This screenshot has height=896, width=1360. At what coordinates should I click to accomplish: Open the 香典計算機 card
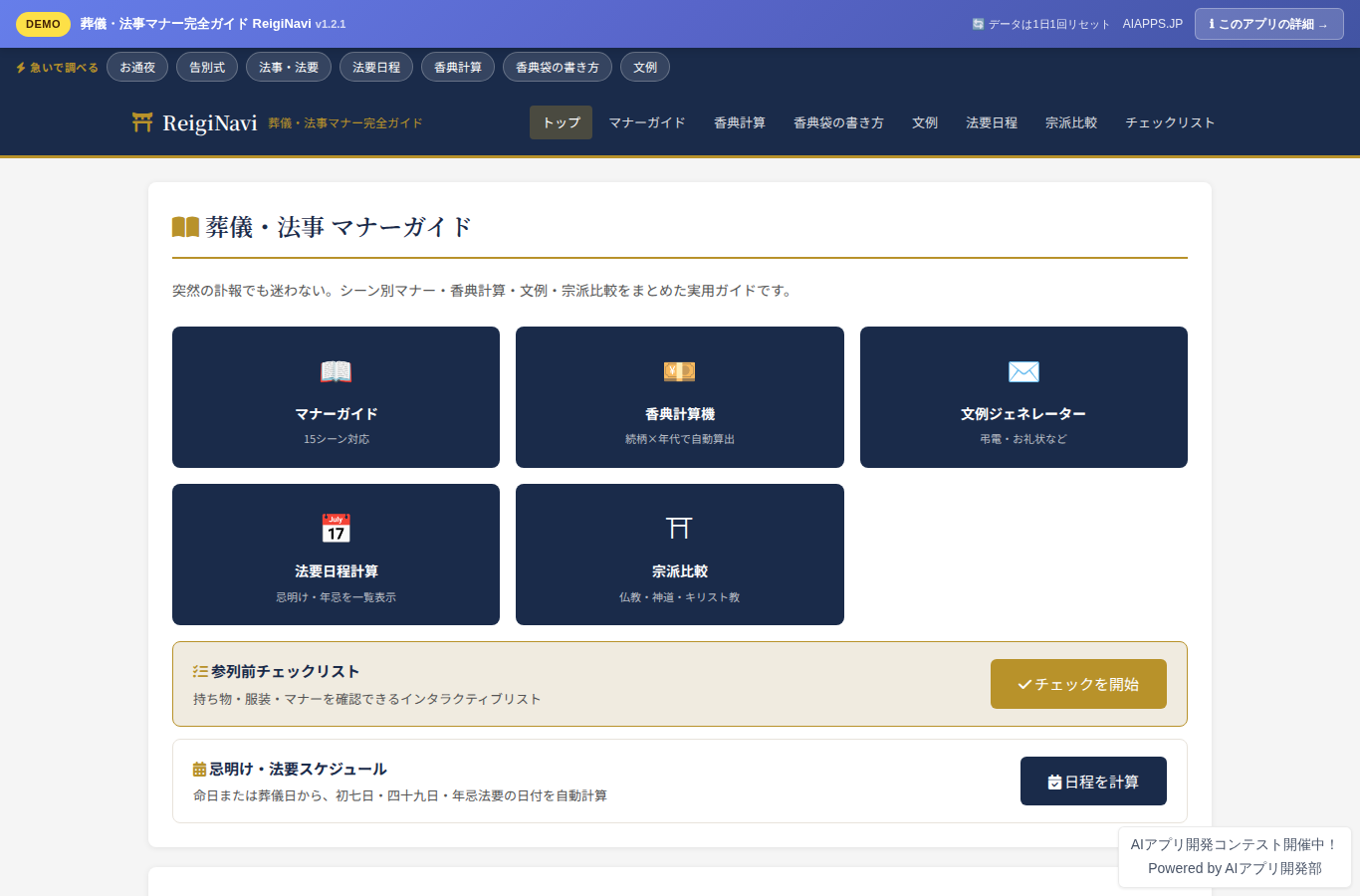680,397
